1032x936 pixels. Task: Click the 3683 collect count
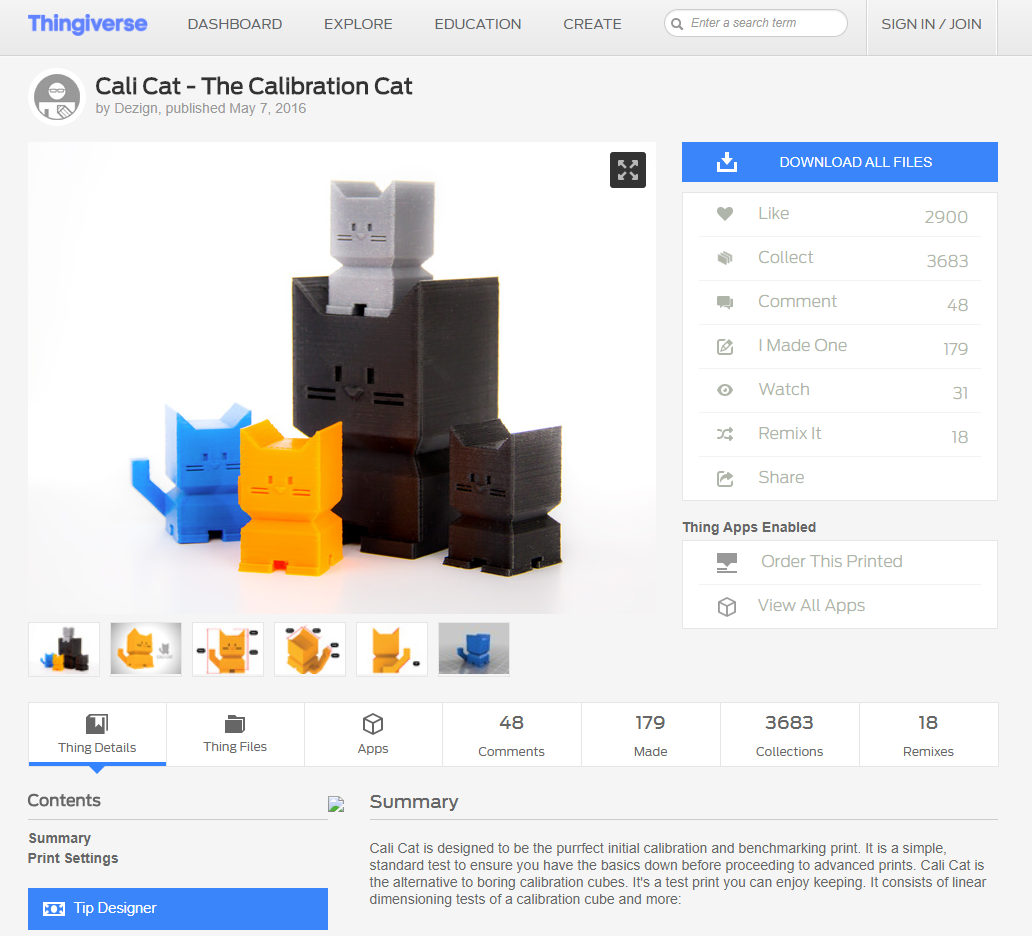coord(947,261)
